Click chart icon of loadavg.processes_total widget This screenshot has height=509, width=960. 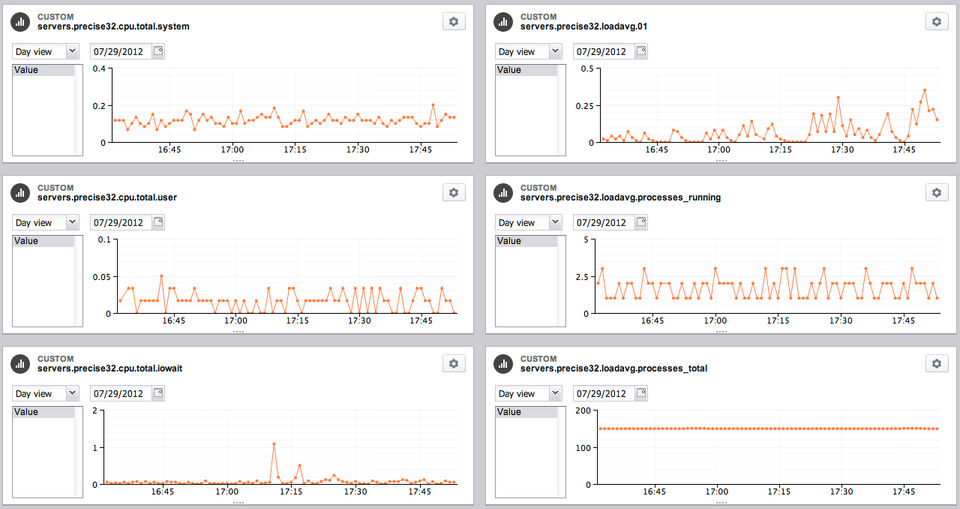coord(503,364)
